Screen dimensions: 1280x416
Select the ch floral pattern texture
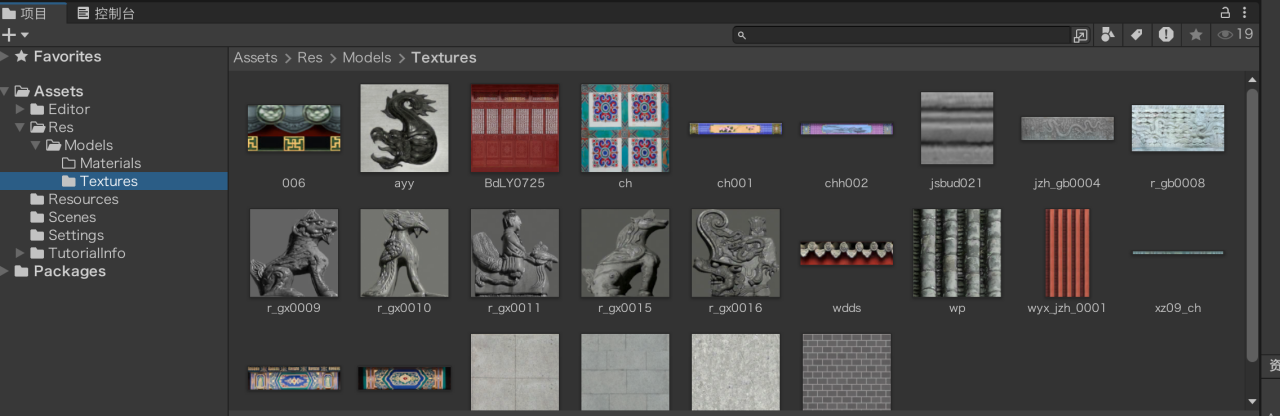click(625, 128)
